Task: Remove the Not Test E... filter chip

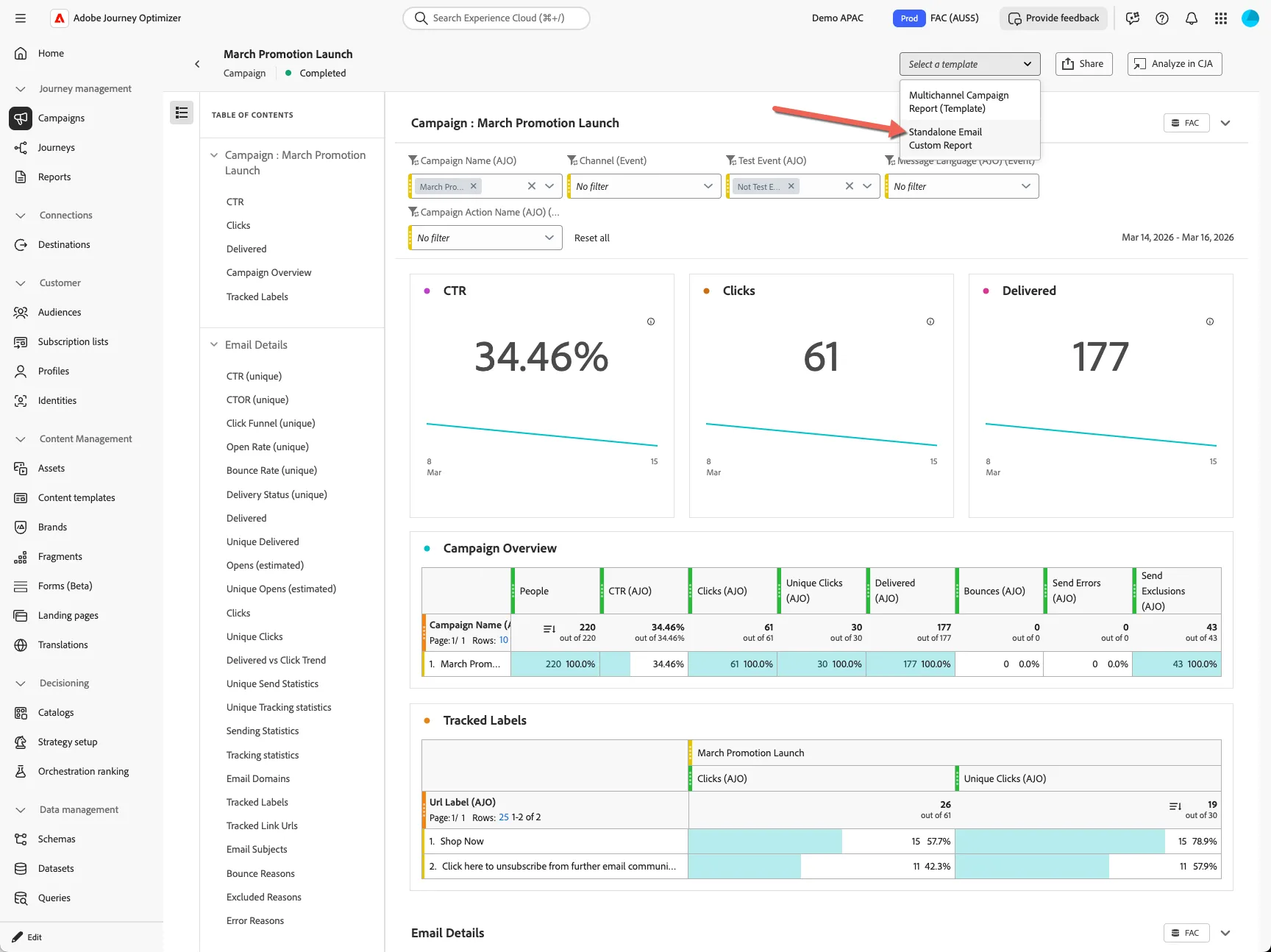Action: point(791,186)
